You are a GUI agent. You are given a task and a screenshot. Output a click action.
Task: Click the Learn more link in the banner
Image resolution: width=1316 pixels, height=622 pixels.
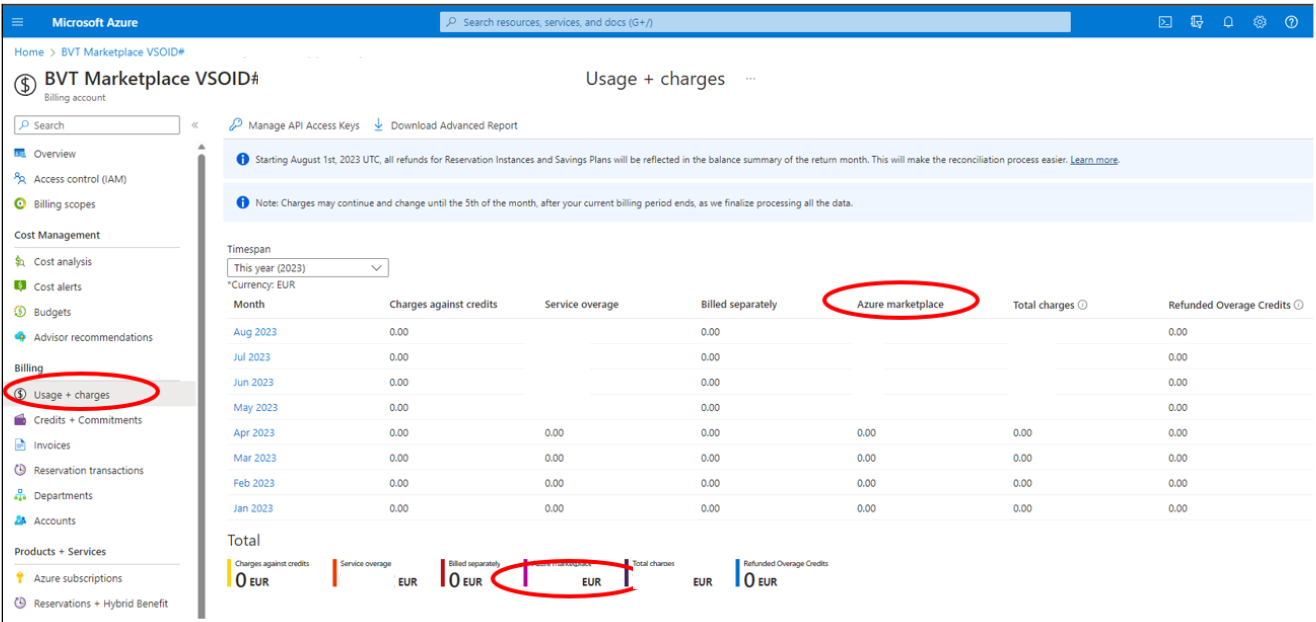(1094, 160)
